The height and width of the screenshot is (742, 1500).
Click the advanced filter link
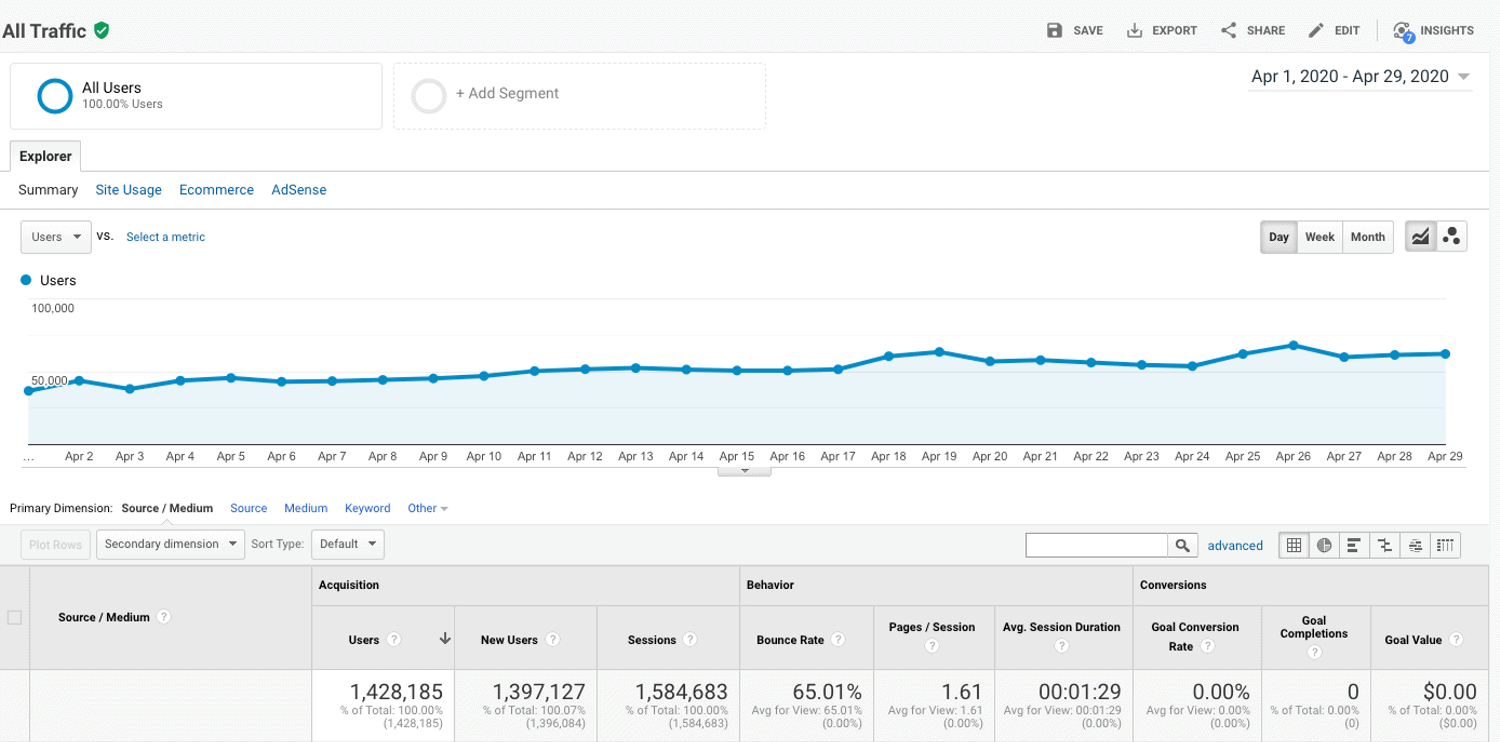[x=1235, y=545]
